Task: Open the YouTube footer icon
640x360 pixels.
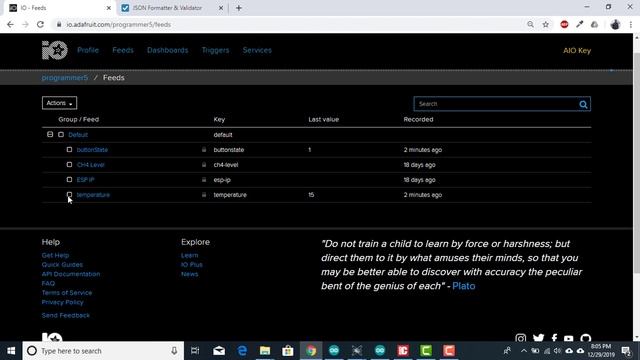Action: tap(569, 339)
